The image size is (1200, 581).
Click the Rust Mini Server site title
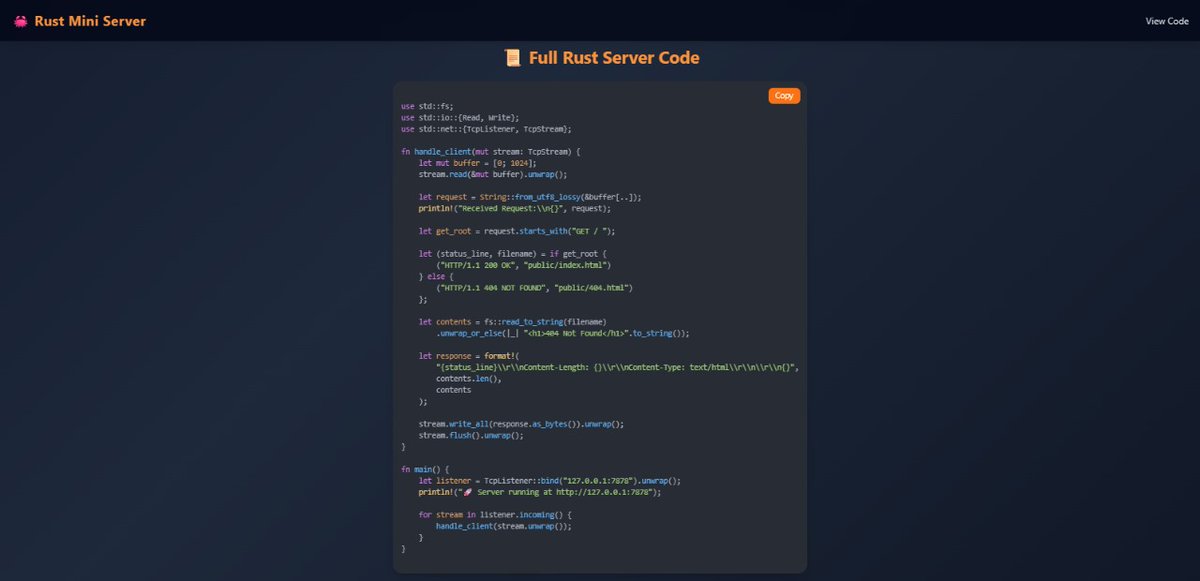pos(90,21)
